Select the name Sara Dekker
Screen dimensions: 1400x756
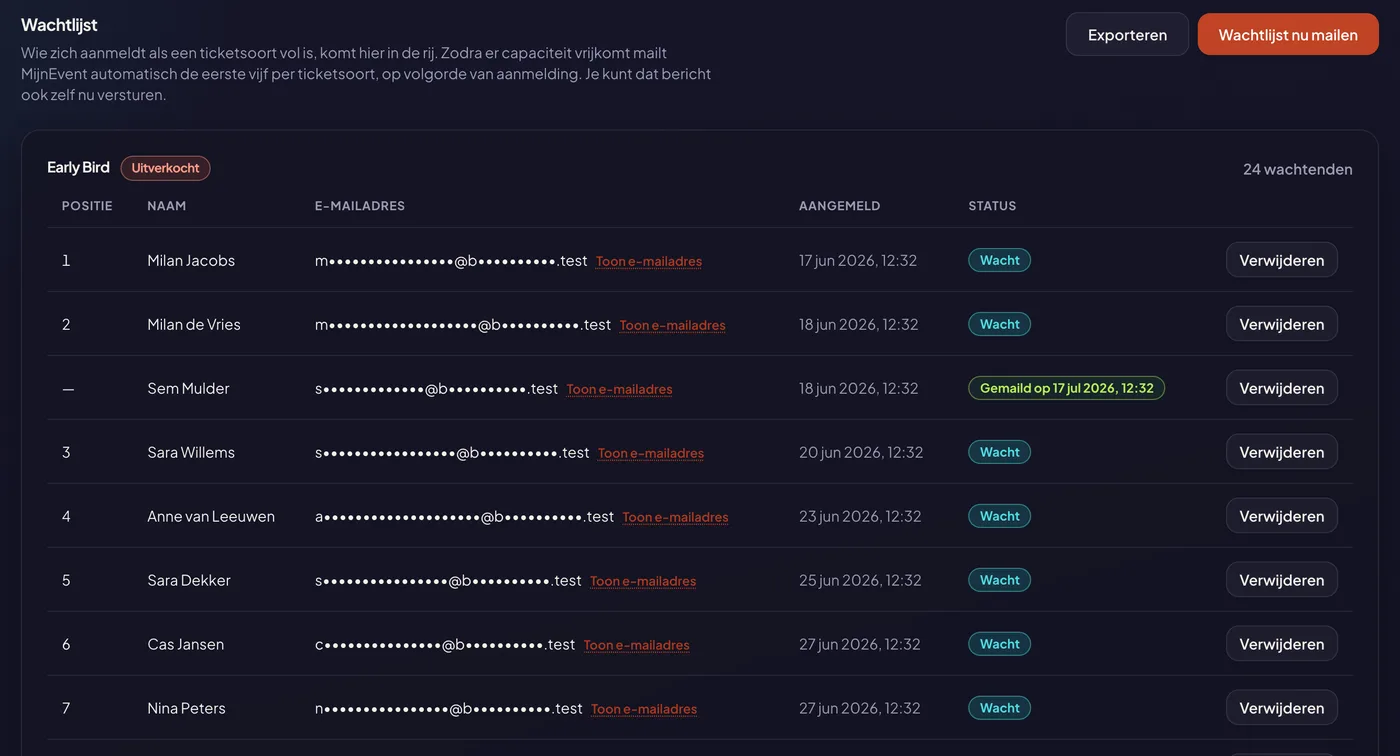(189, 580)
